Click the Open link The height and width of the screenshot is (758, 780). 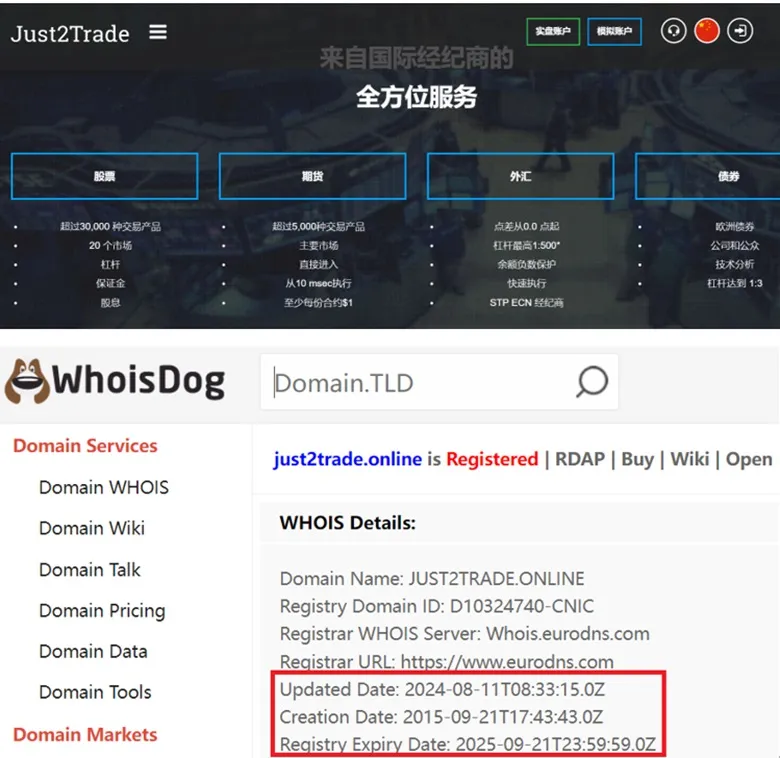(749, 459)
